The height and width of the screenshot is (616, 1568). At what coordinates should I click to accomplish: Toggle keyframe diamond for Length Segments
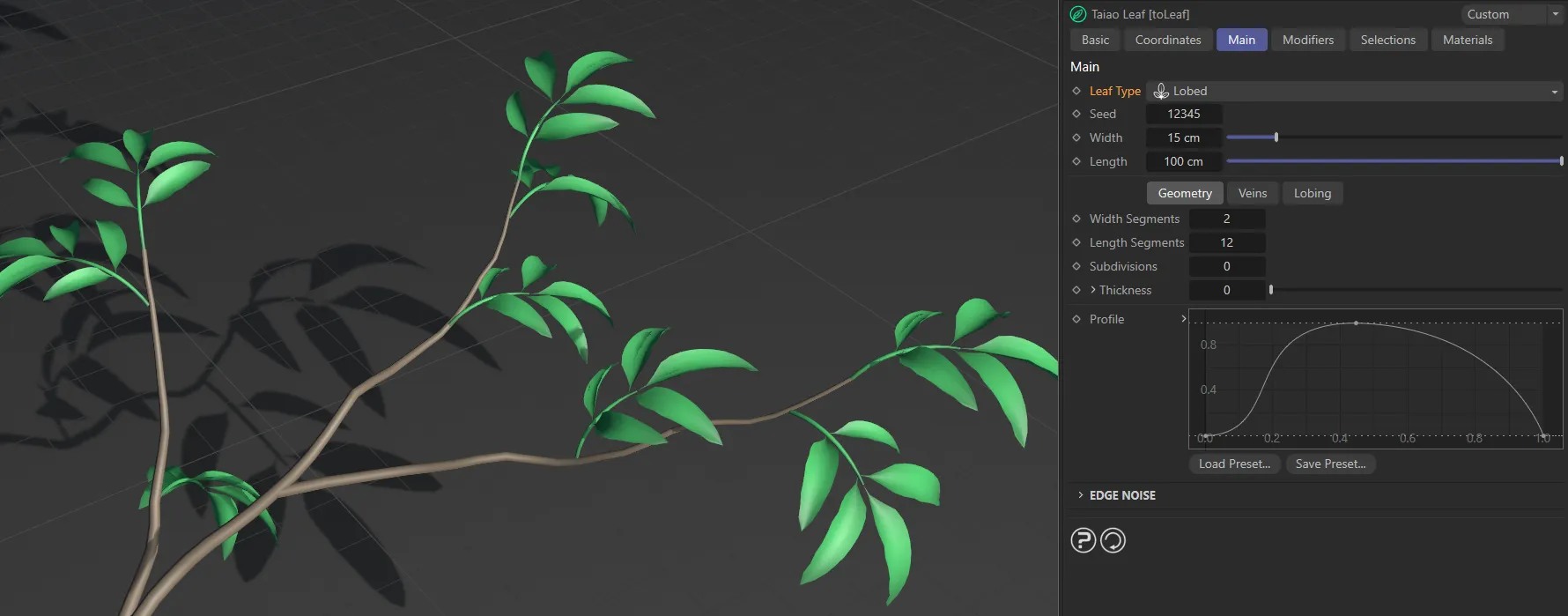[1076, 242]
